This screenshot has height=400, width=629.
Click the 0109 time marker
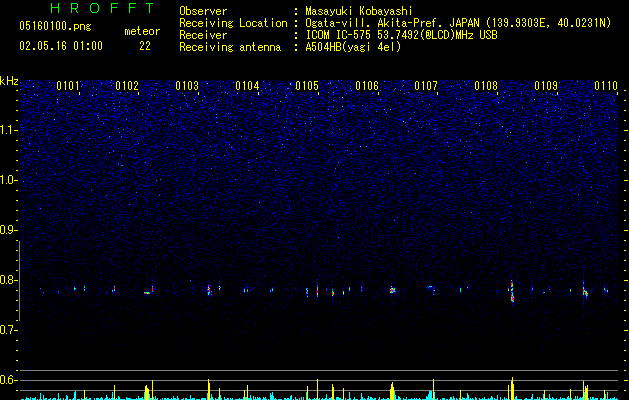tap(546, 86)
